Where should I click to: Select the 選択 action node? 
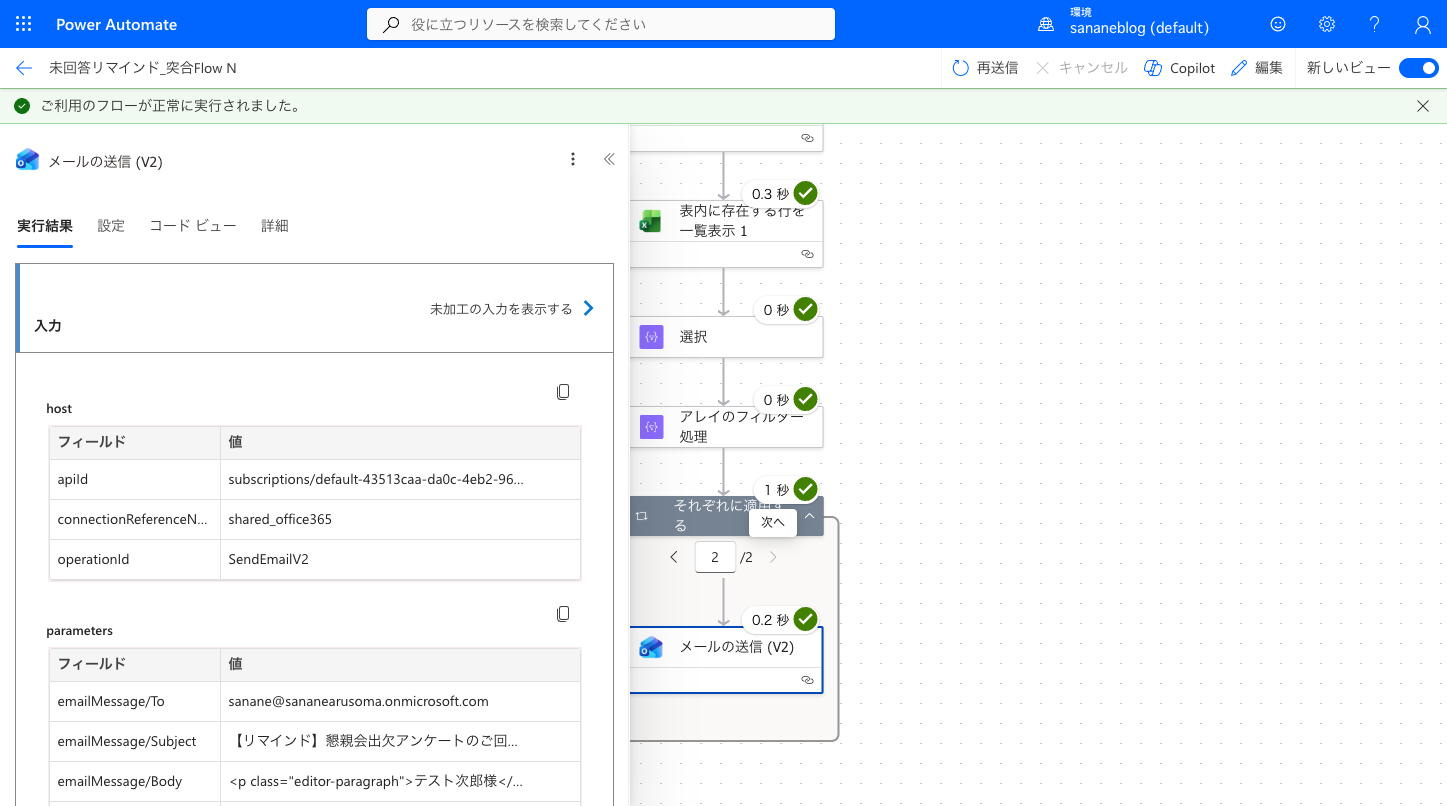pos(727,338)
